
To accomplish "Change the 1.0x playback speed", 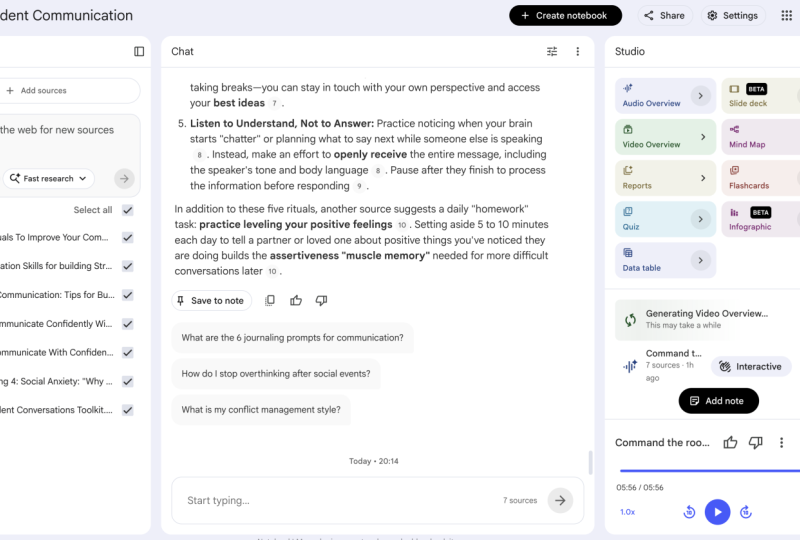I will coord(628,512).
